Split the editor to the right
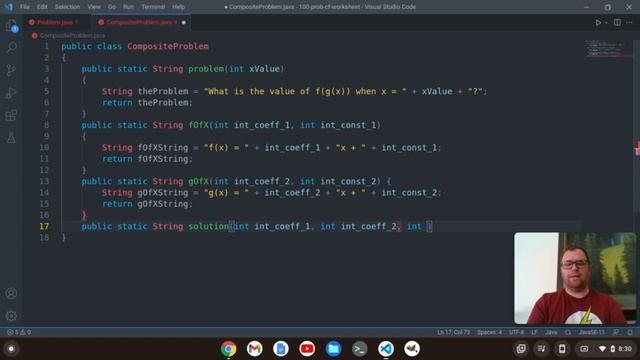Image resolution: width=640 pixels, height=360 pixels. click(x=617, y=22)
